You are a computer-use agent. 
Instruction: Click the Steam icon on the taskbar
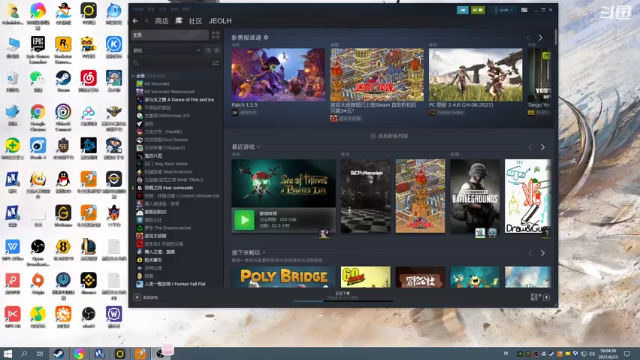point(59,353)
